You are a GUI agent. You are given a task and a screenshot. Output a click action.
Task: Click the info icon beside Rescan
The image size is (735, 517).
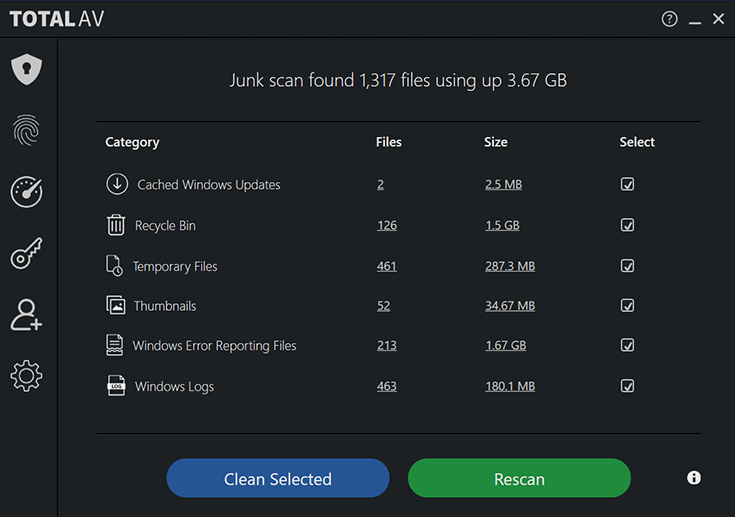(694, 478)
